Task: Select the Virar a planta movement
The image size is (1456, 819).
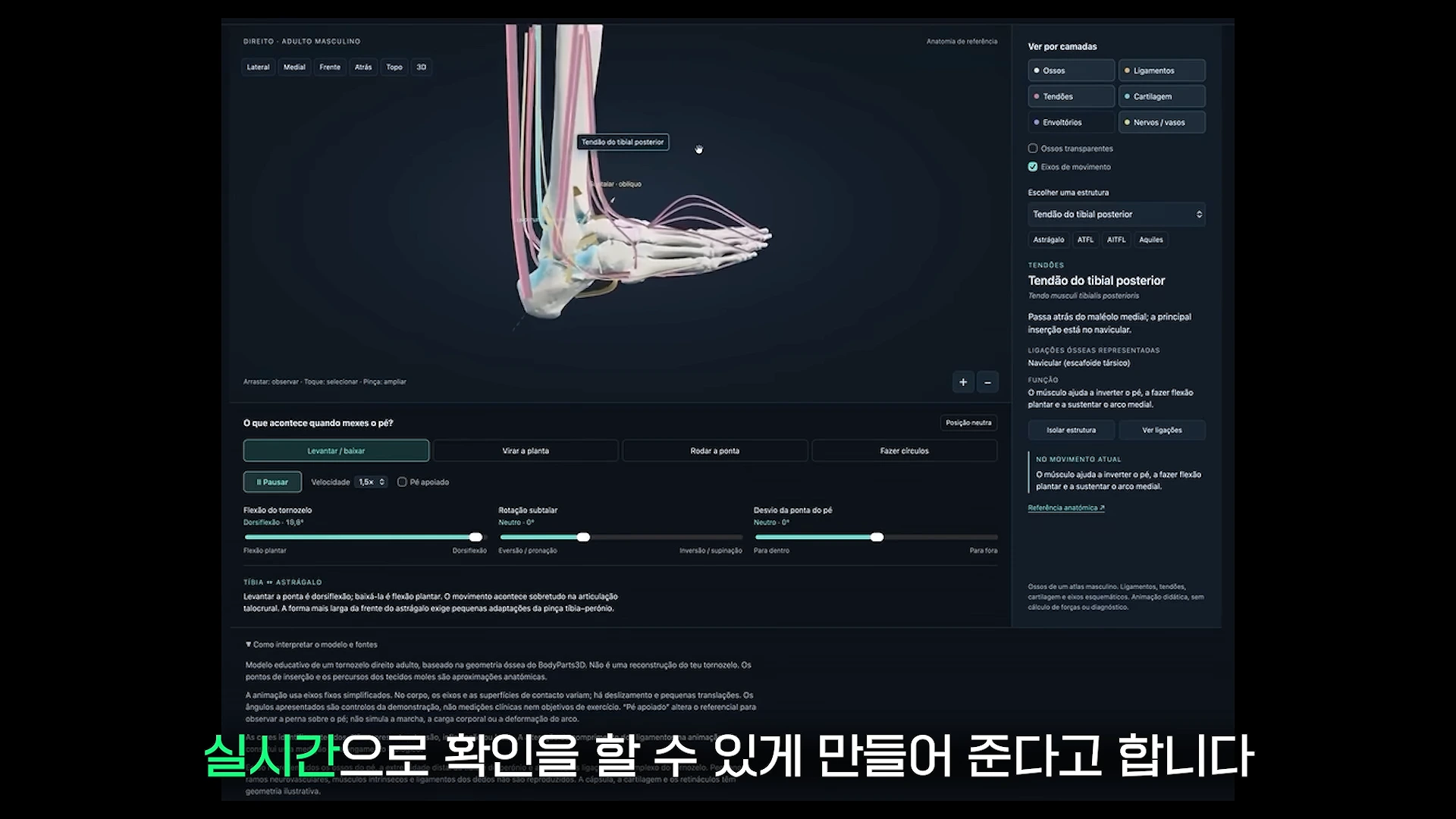Action: [x=526, y=450]
